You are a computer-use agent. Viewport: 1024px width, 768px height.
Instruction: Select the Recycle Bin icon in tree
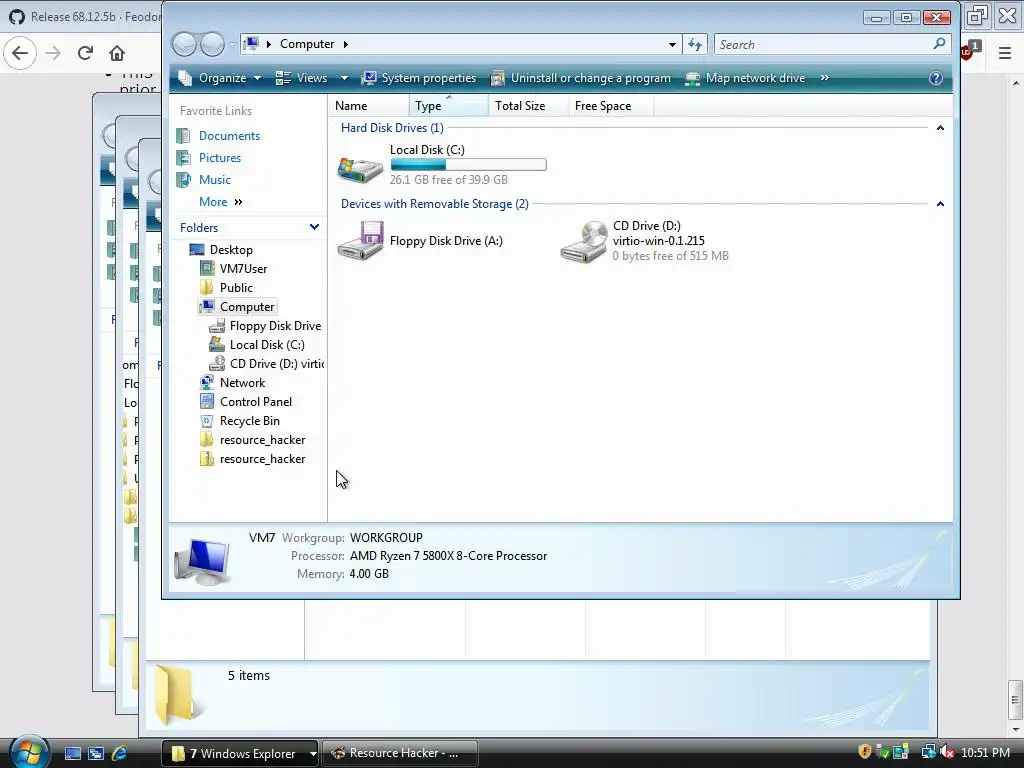pyautogui.click(x=207, y=421)
